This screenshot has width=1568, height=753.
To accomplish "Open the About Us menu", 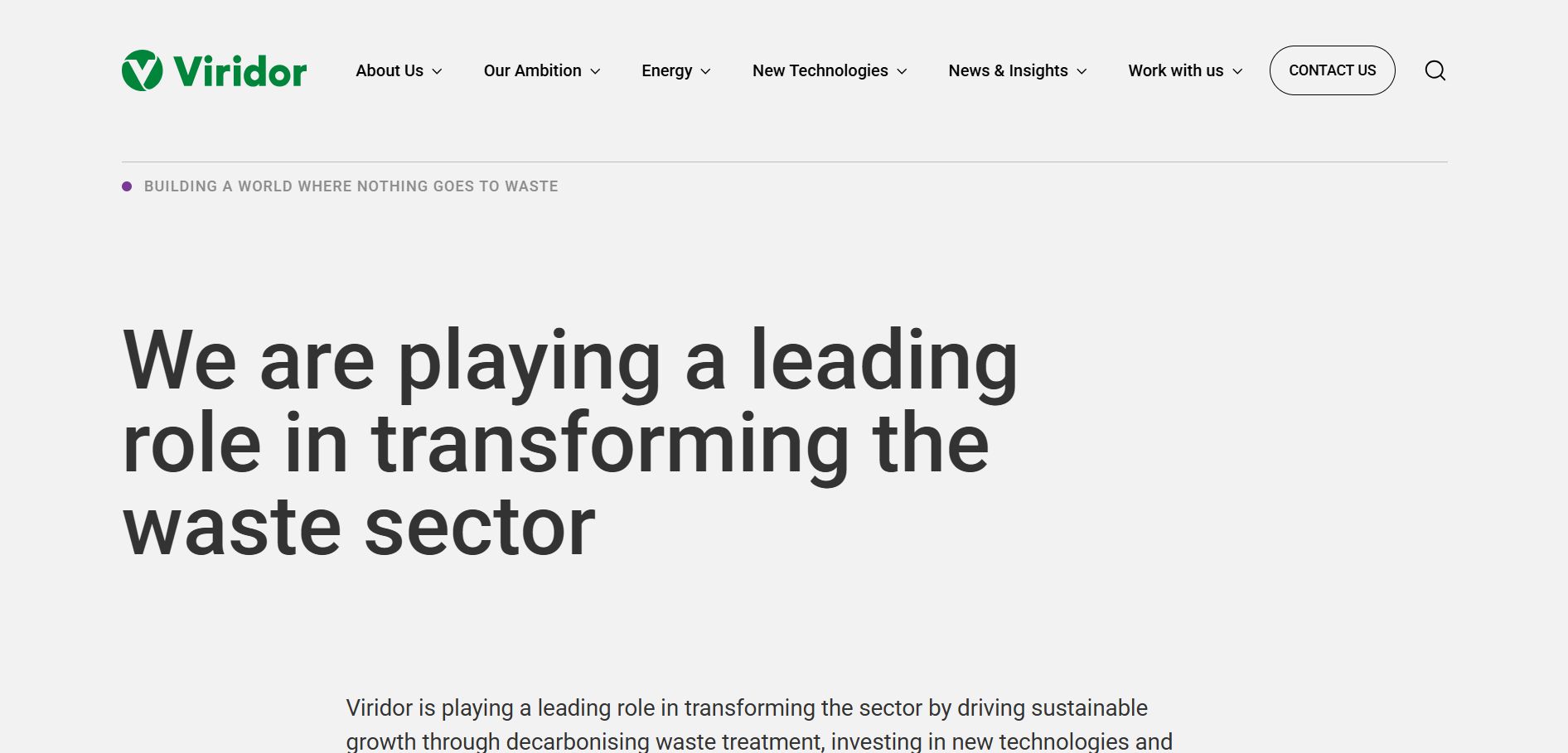I will click(x=390, y=70).
